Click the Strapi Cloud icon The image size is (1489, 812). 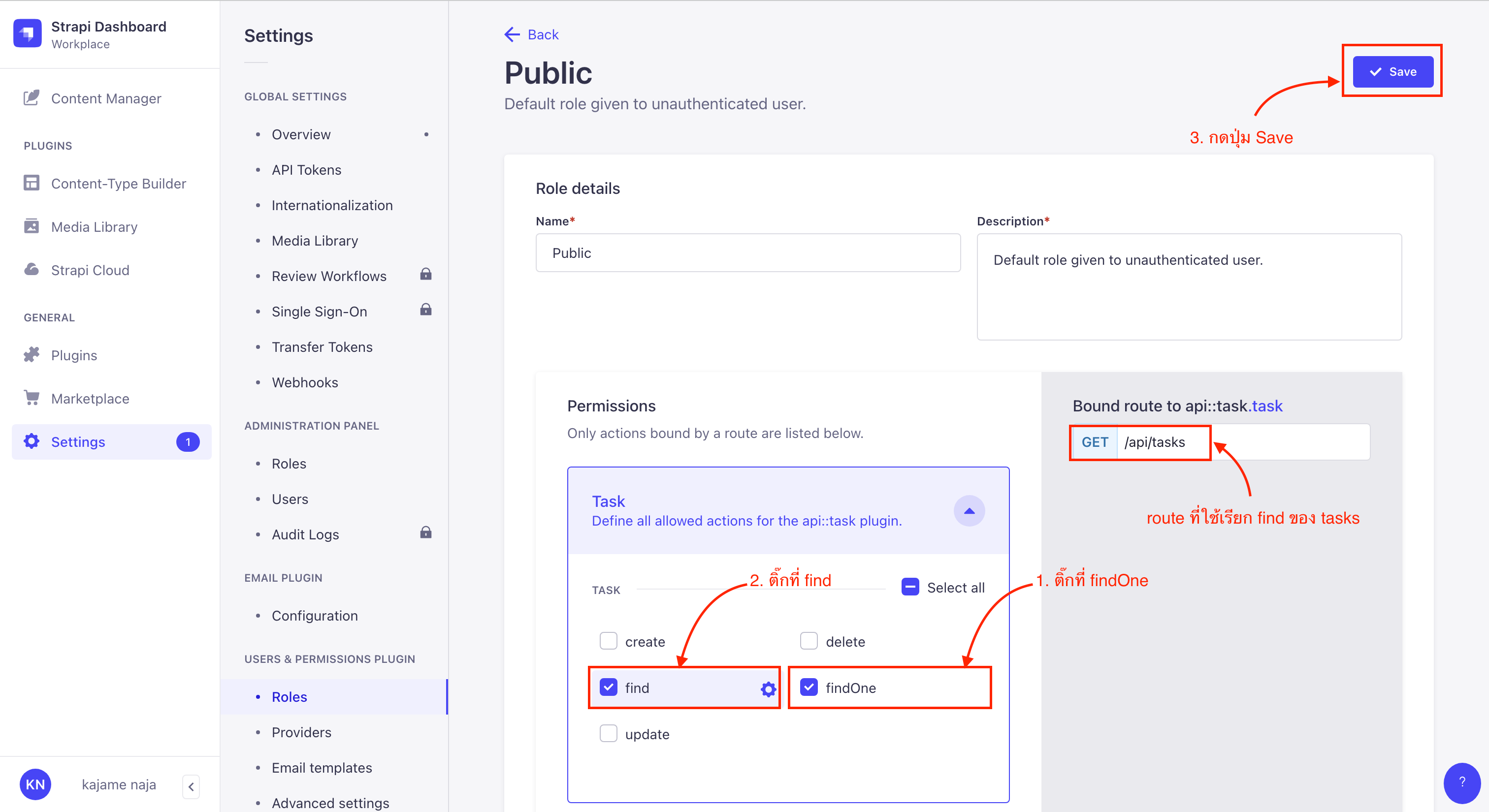pyautogui.click(x=31, y=270)
